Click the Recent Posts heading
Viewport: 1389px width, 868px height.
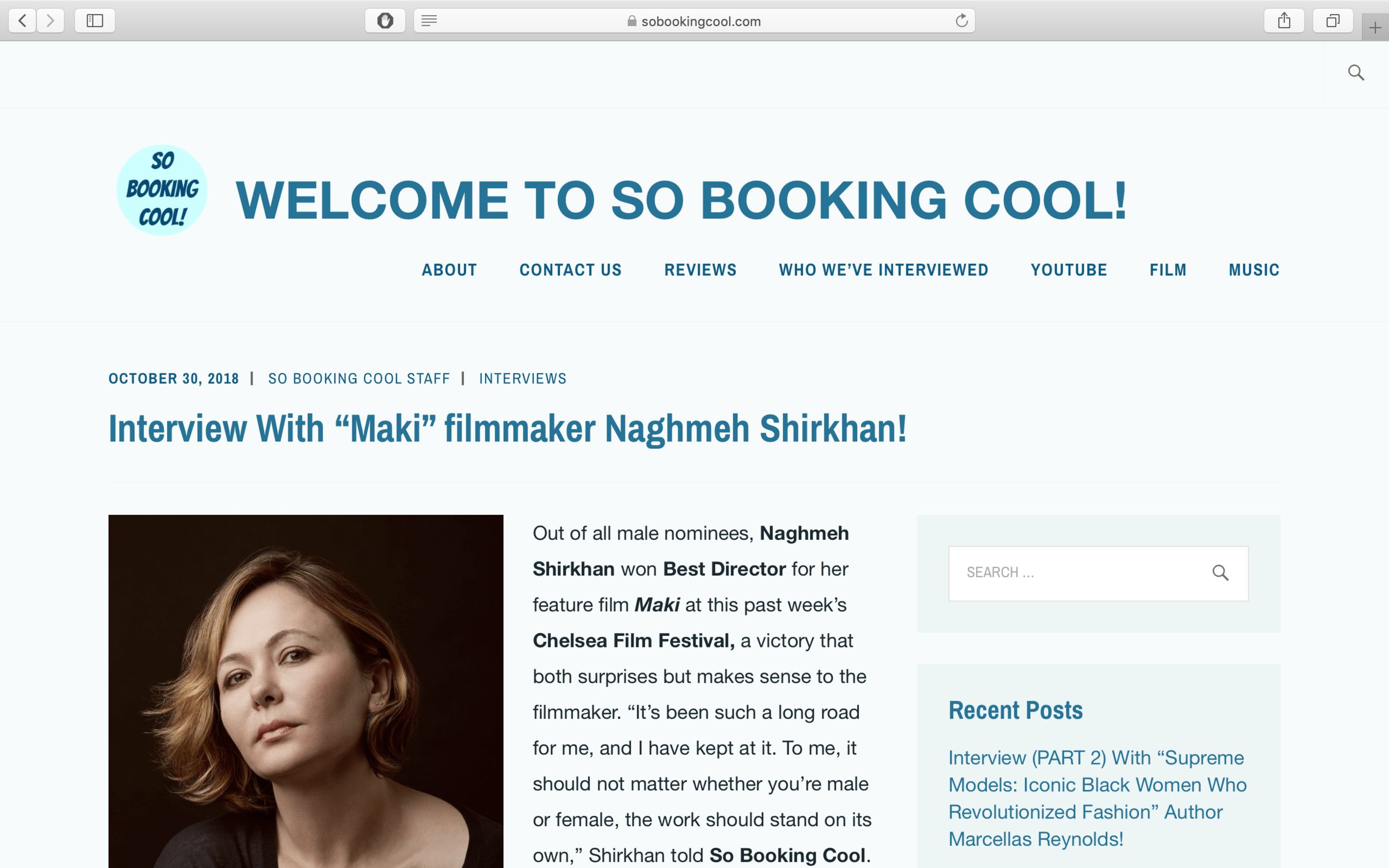[1015, 711]
